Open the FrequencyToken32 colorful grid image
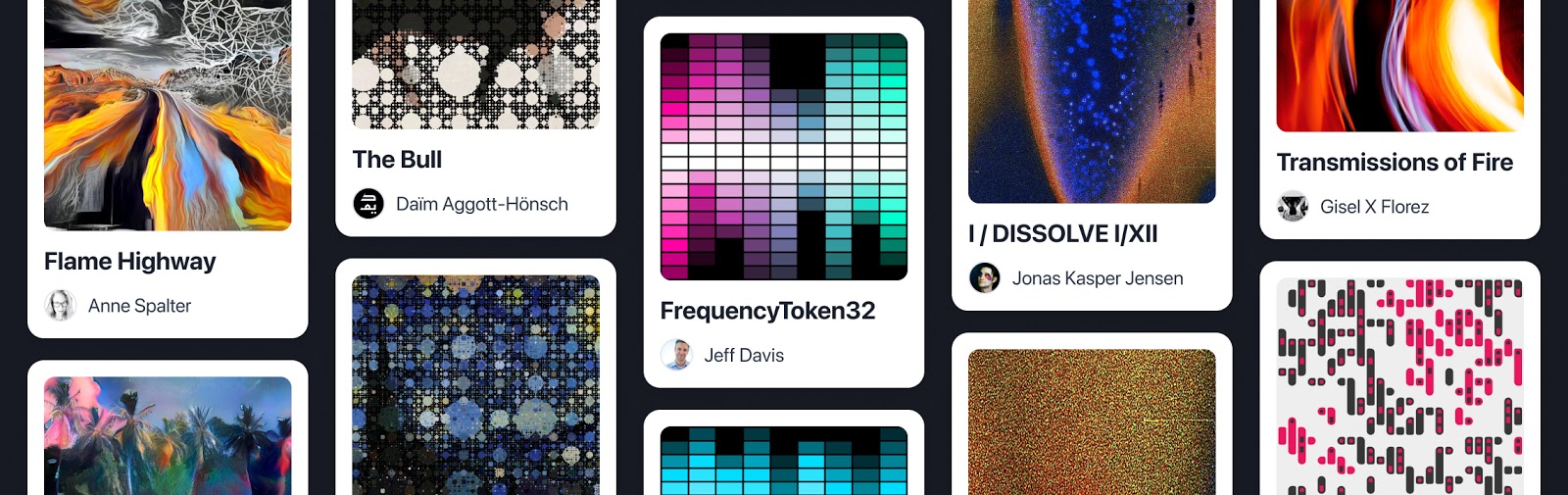The image size is (1568, 495). click(x=784, y=157)
